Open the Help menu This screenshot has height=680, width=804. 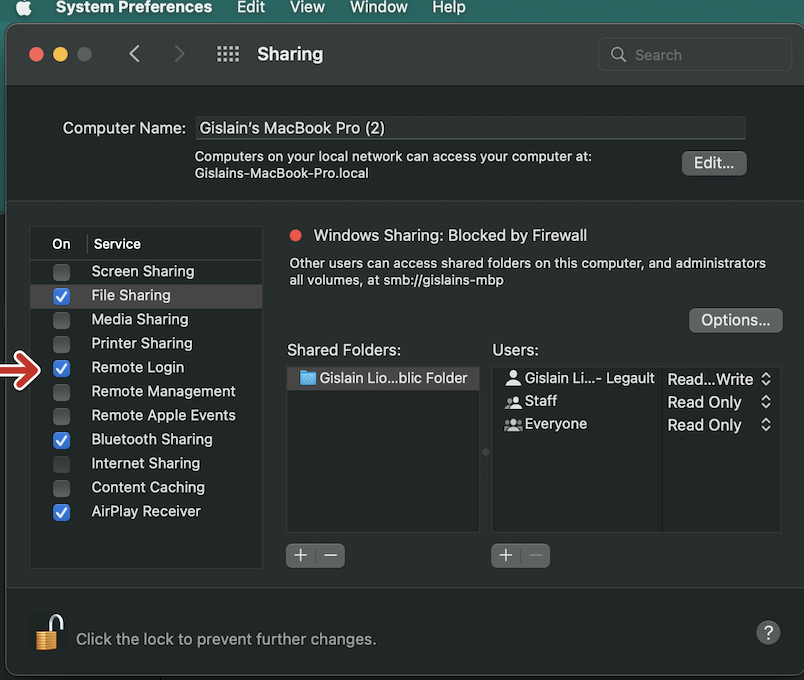click(x=449, y=7)
